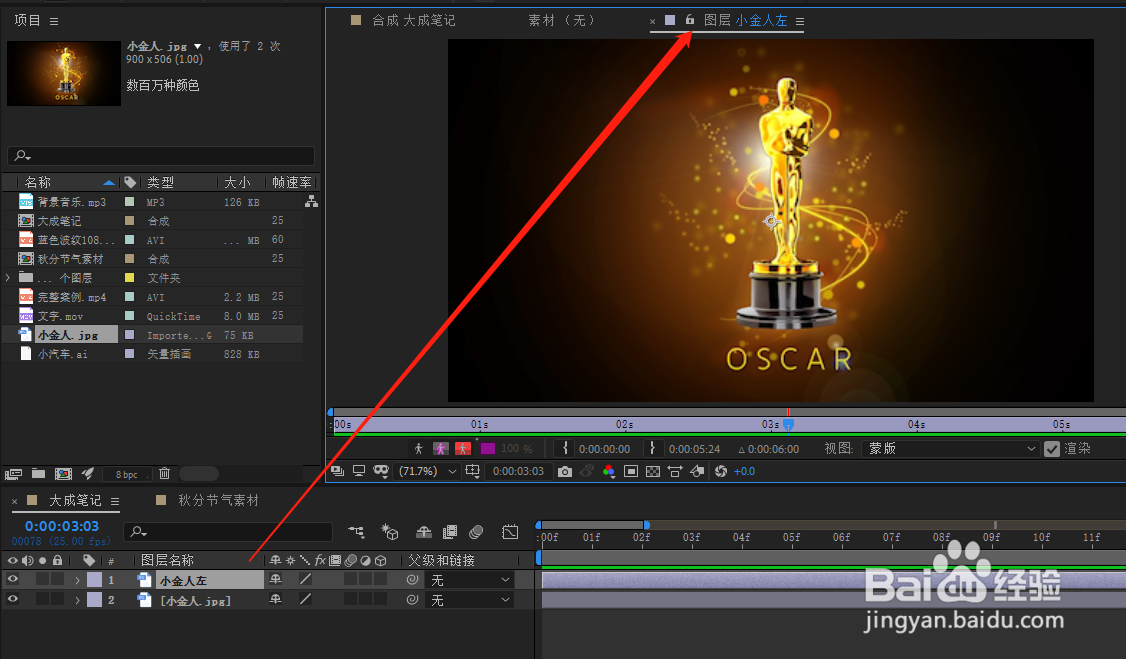
Task: Switch to the 秋分节气素材 timeline tab
Action: tap(218, 500)
